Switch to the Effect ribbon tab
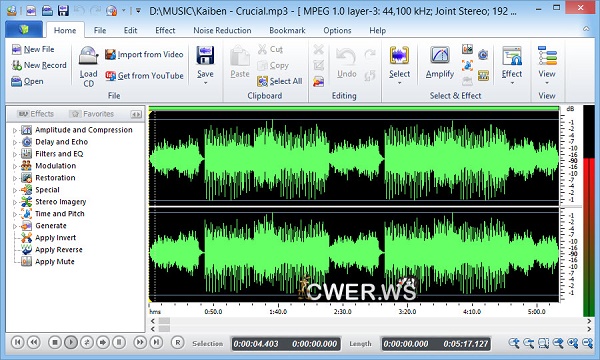 tap(165, 31)
